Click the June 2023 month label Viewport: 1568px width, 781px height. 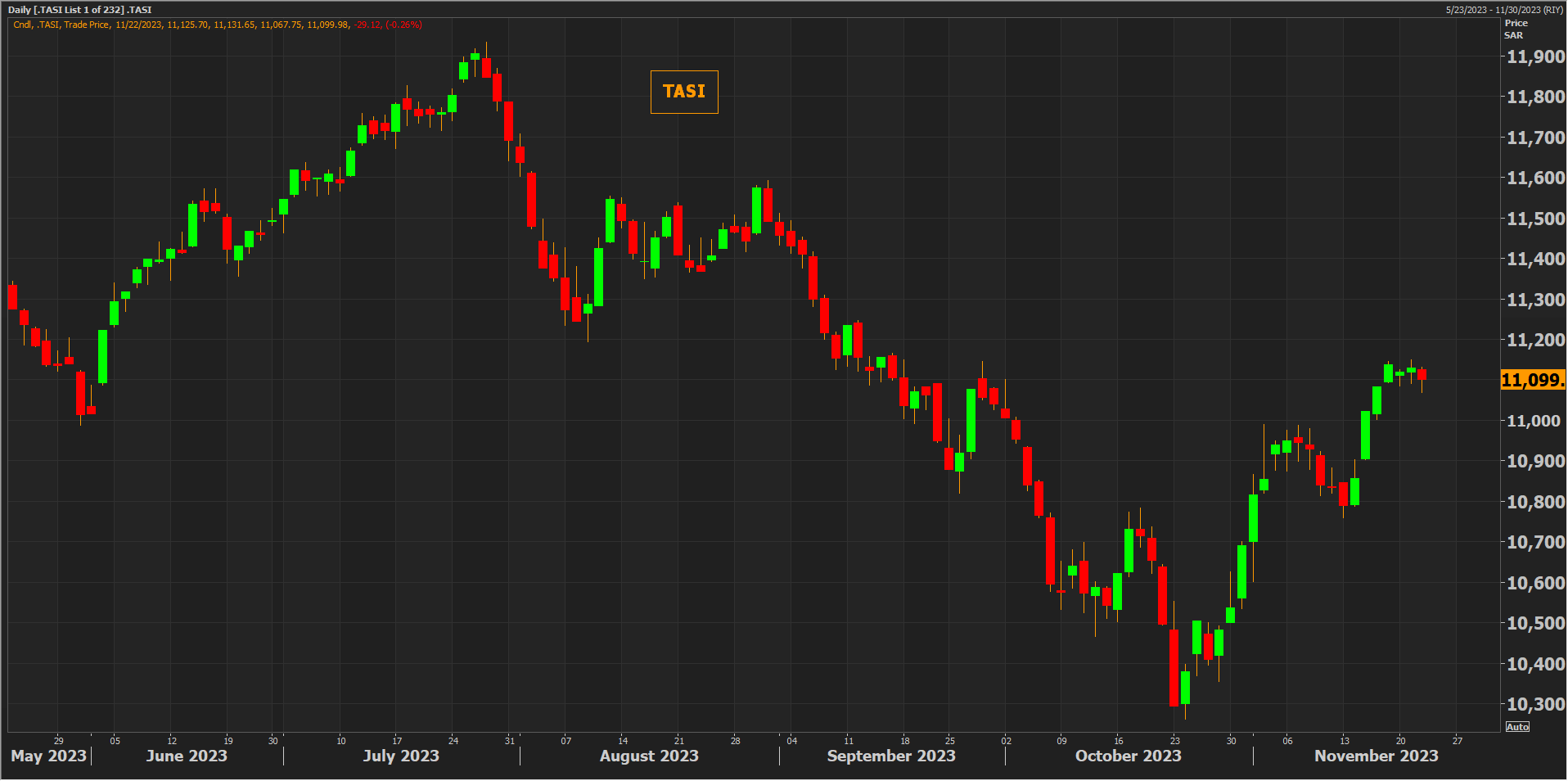click(x=187, y=756)
